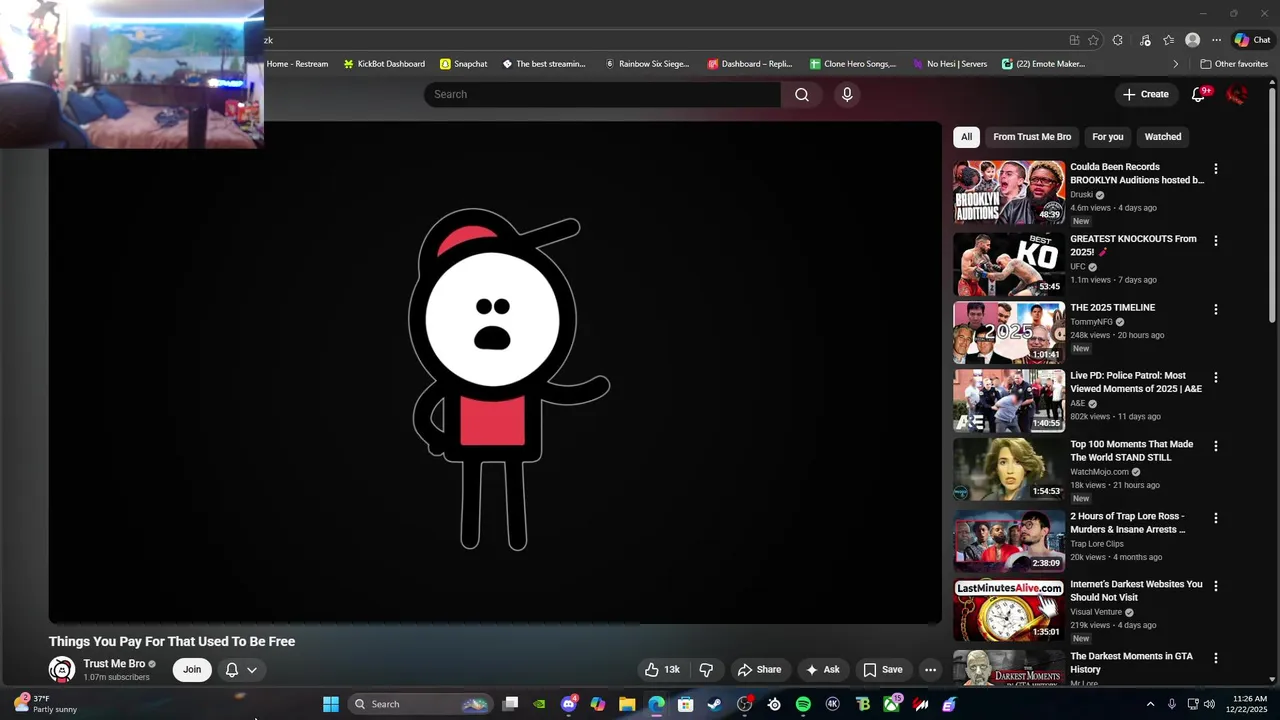Viewport: 1280px width, 720px height.
Task: Click the Join channel membership button
Action: click(192, 670)
